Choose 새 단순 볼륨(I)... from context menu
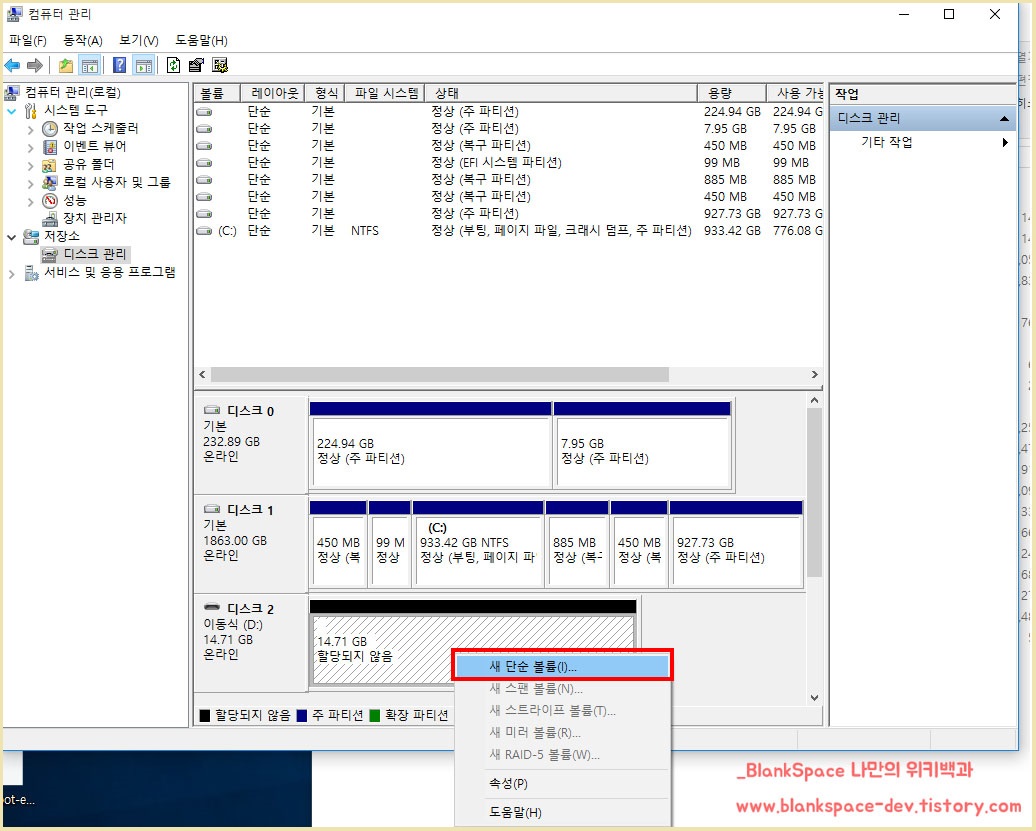The height and width of the screenshot is (831, 1036). tap(562, 667)
